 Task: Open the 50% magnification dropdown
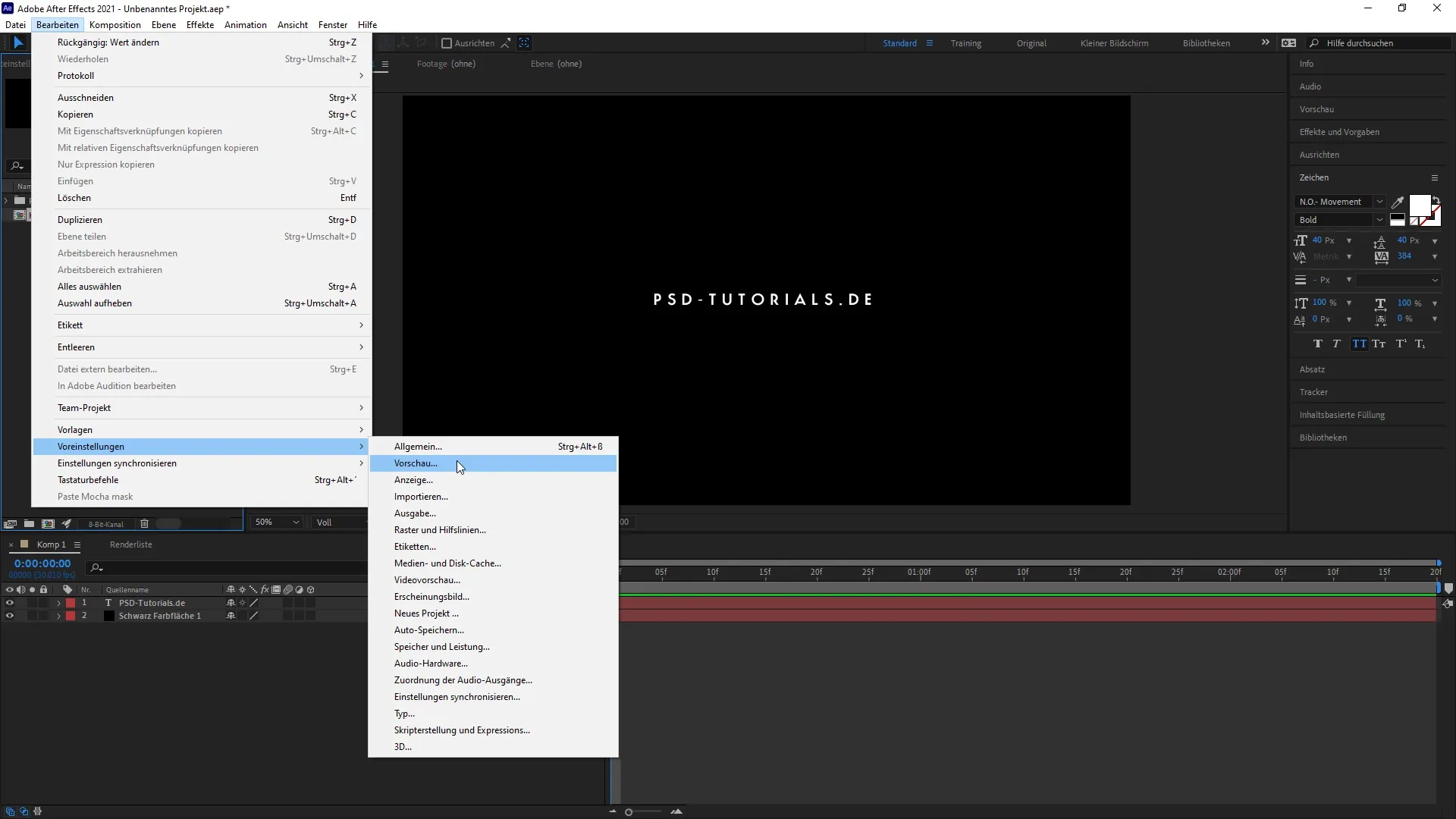tap(277, 522)
